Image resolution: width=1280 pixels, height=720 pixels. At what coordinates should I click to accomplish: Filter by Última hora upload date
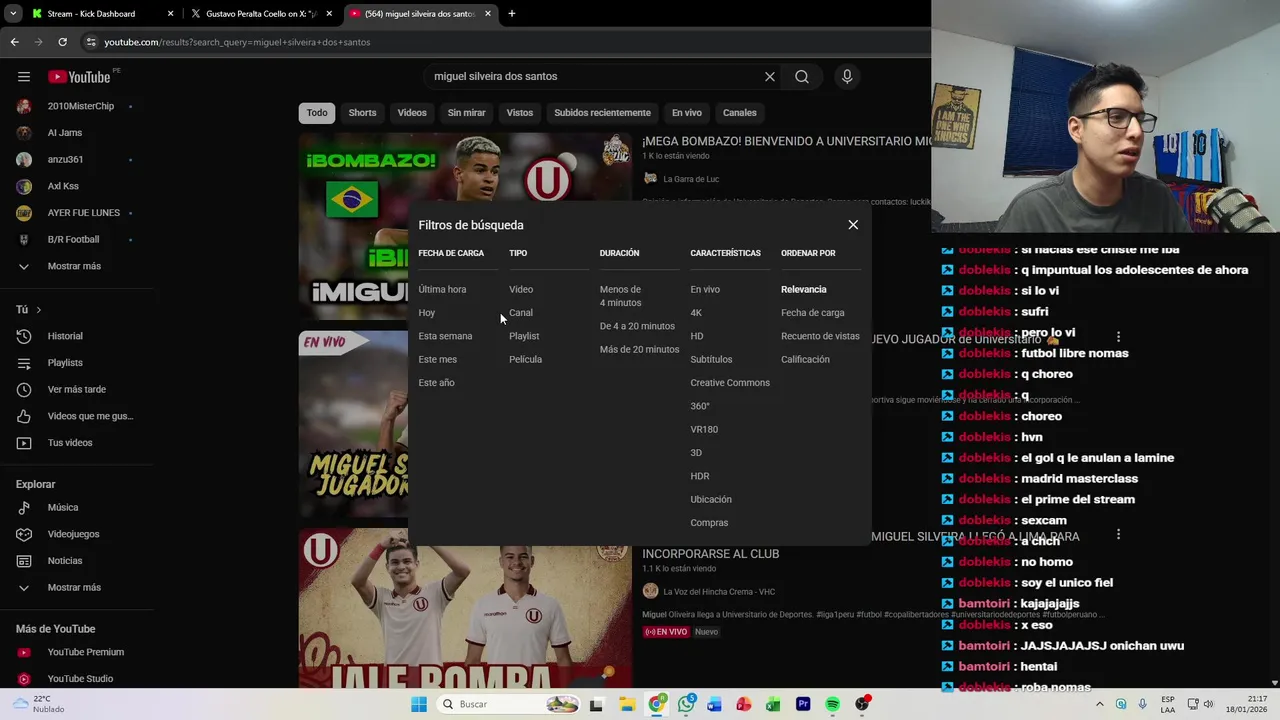442,289
